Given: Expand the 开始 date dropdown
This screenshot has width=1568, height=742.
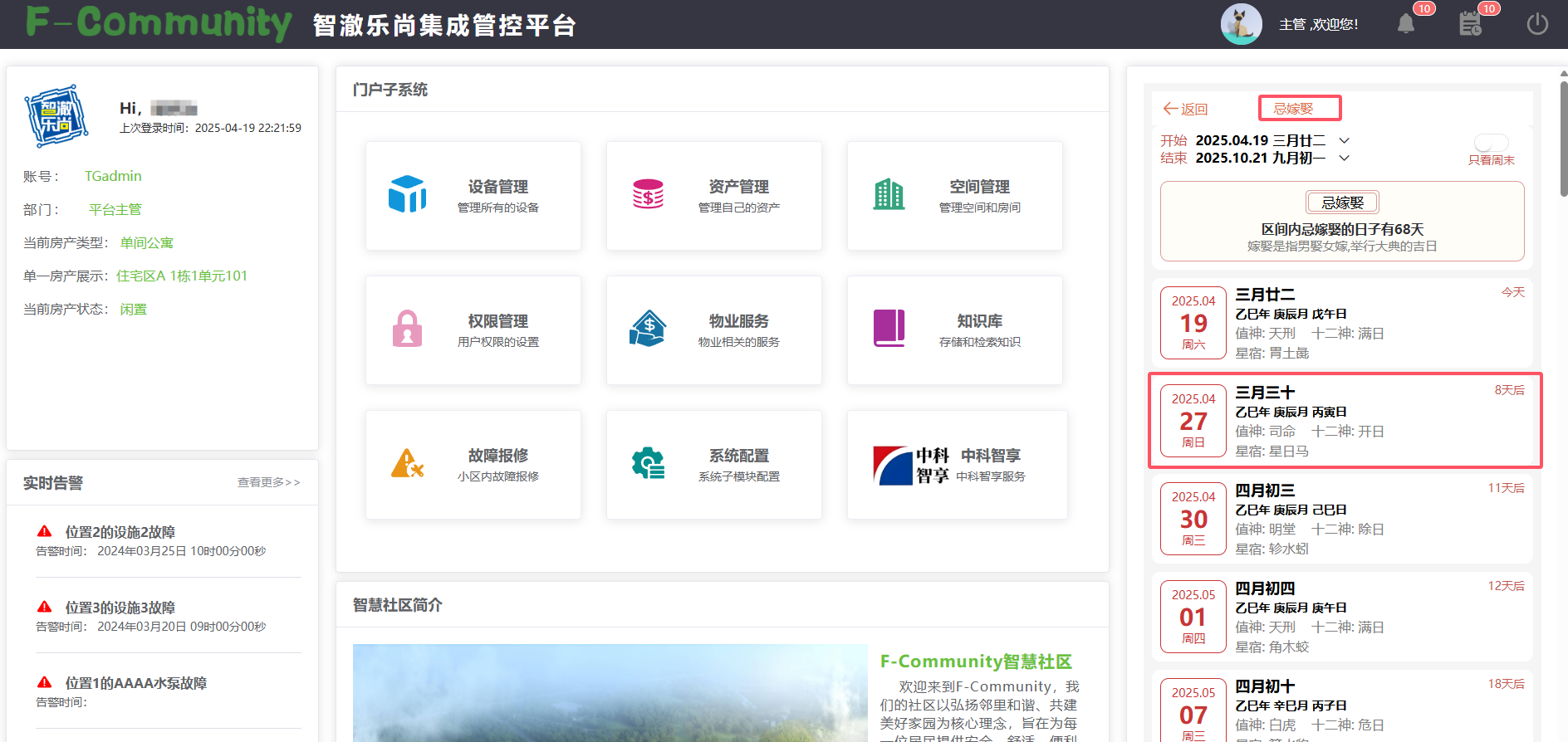Looking at the screenshot, I should (x=1344, y=140).
